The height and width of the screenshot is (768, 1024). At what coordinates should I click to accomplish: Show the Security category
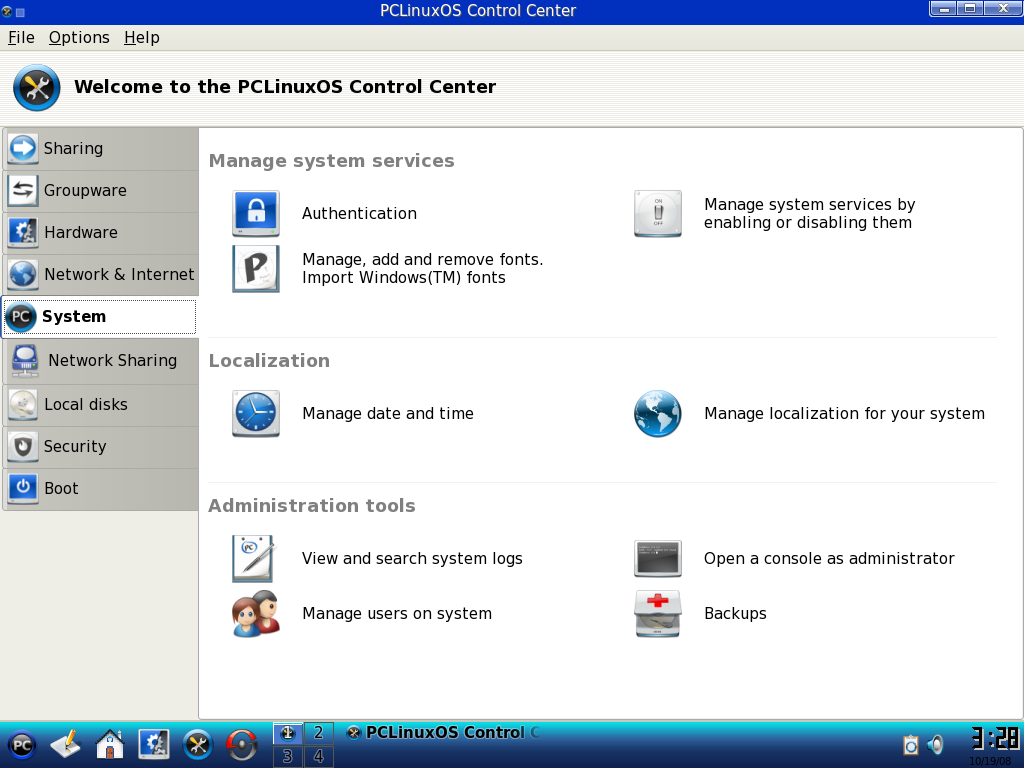click(x=101, y=447)
